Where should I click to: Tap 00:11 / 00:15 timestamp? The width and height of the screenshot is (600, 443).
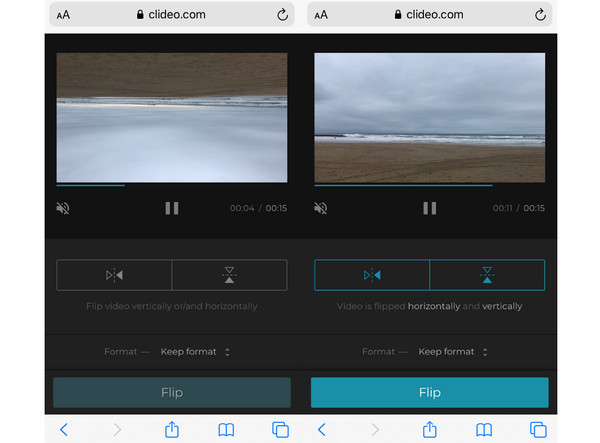(518, 208)
